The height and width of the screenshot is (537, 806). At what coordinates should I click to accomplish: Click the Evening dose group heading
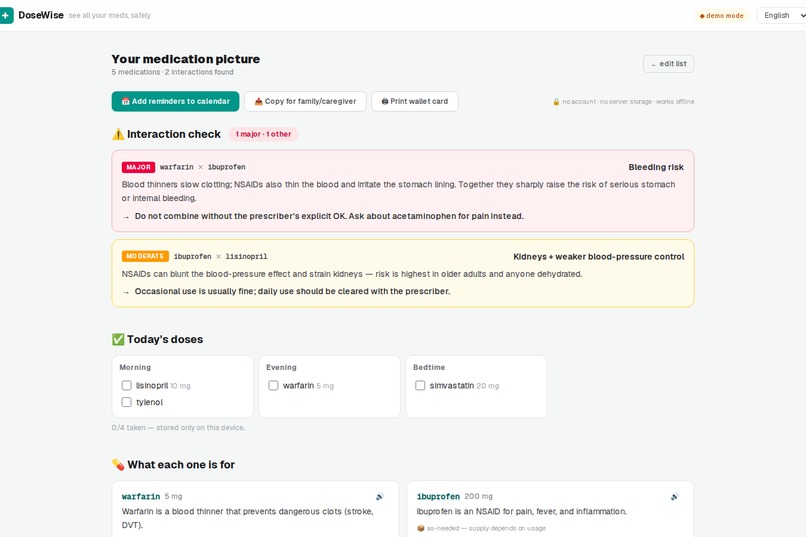pos(281,367)
